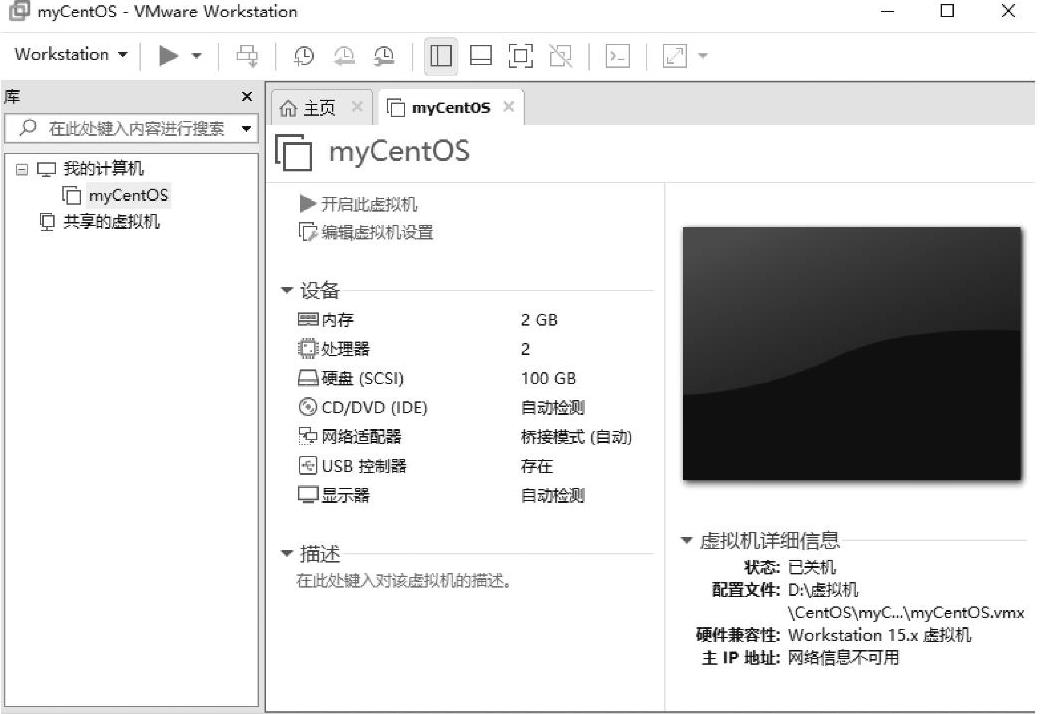Close the library panel

(x=247, y=97)
